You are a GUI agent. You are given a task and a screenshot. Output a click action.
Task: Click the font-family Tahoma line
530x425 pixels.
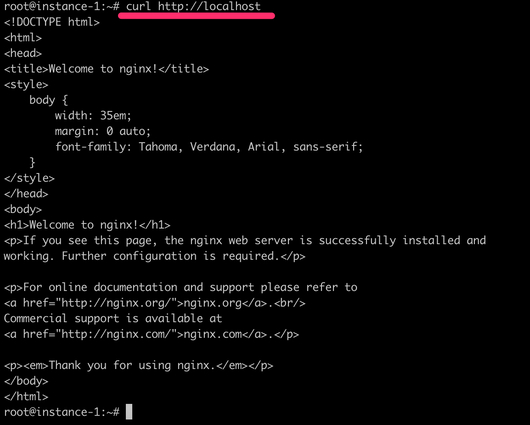pos(209,147)
